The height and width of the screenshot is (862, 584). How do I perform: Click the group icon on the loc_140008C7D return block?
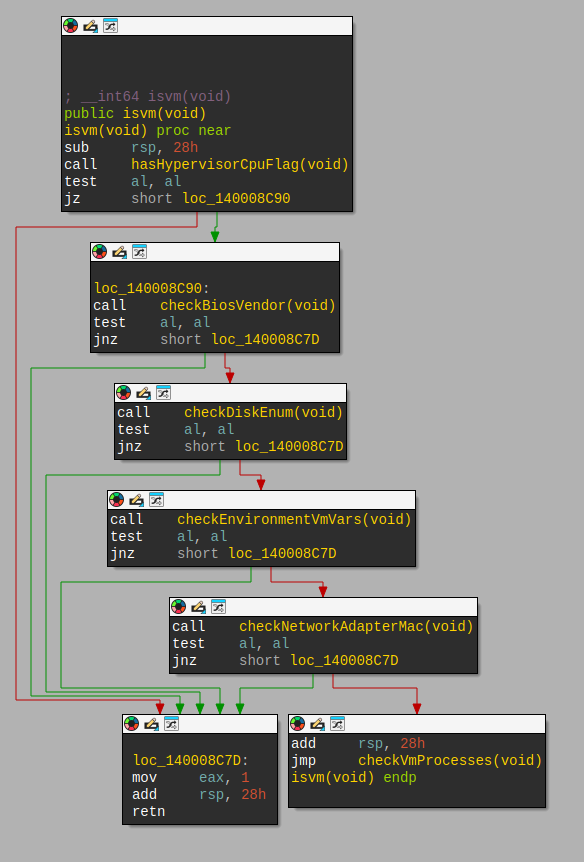click(171, 723)
